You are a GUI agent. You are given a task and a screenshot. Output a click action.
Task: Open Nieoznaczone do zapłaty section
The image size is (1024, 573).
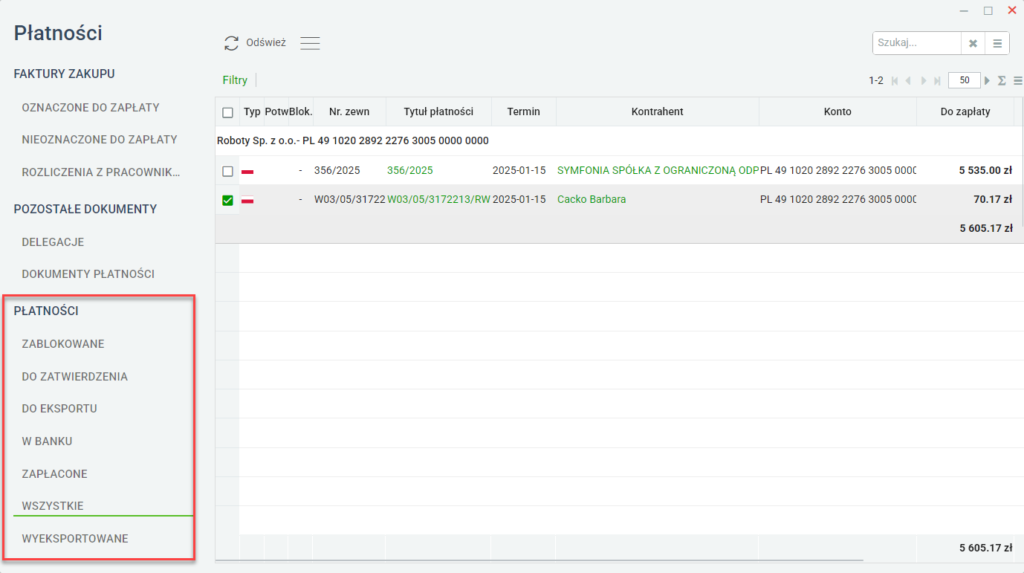click(99, 139)
